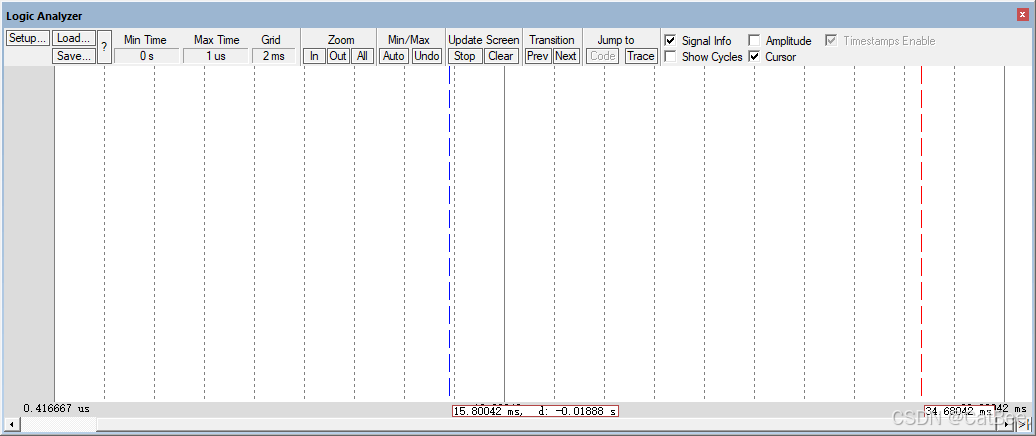Viewport: 1036px width, 436px height.
Task: Jump to Next transition
Action: pyautogui.click(x=566, y=56)
